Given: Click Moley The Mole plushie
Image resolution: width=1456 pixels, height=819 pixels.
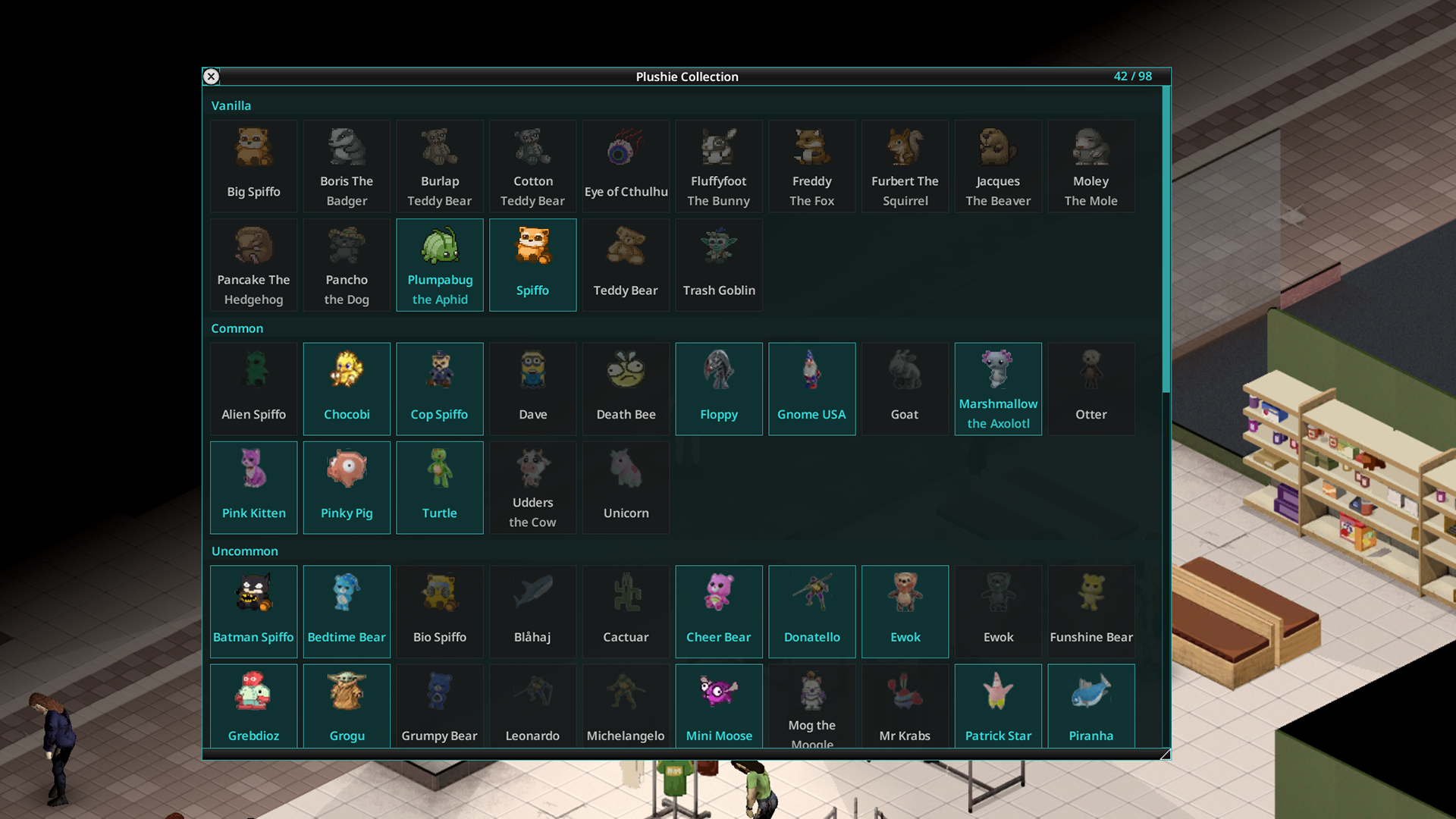Looking at the screenshot, I should (1091, 166).
